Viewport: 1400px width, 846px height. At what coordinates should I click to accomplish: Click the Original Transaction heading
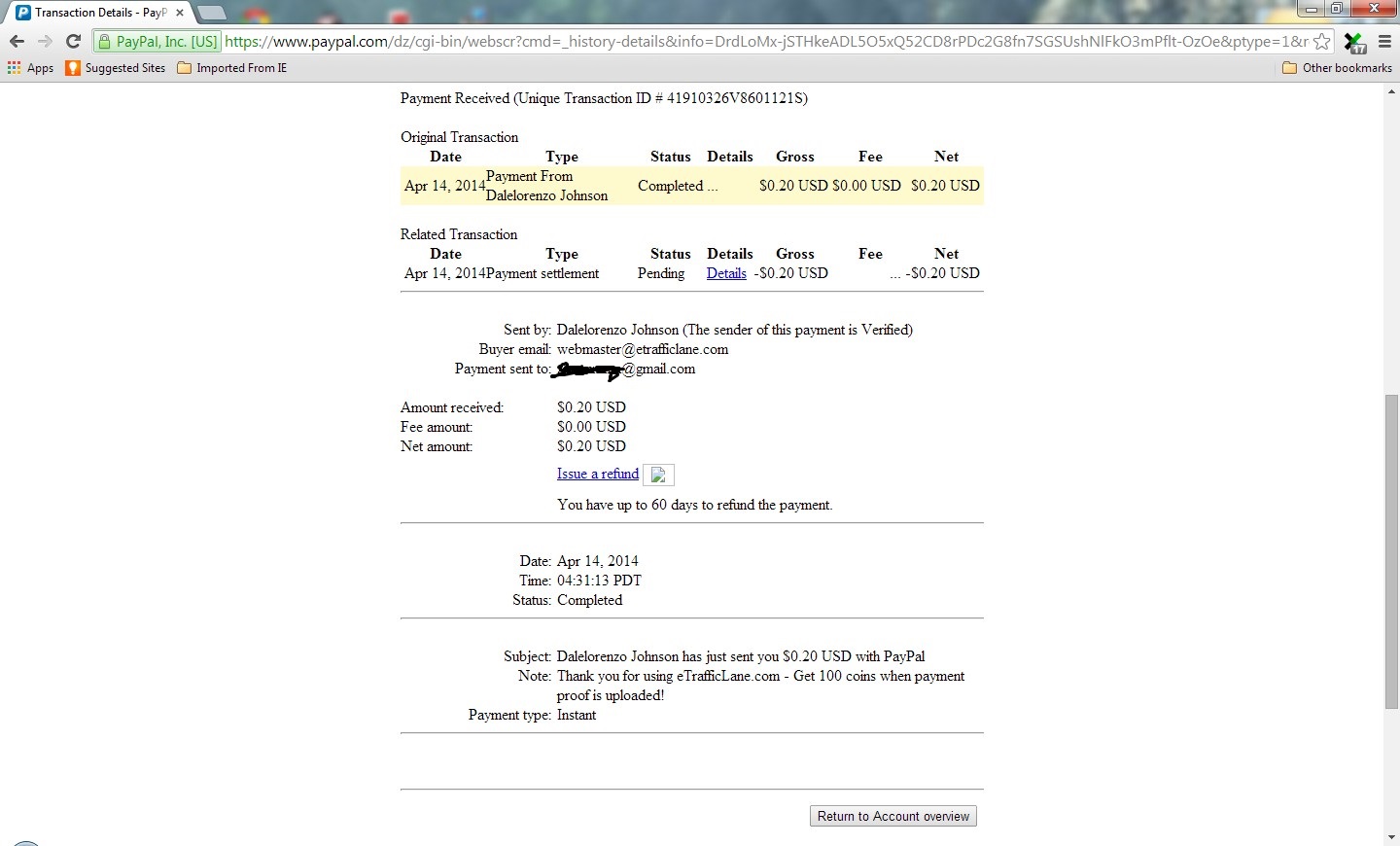coord(460,137)
